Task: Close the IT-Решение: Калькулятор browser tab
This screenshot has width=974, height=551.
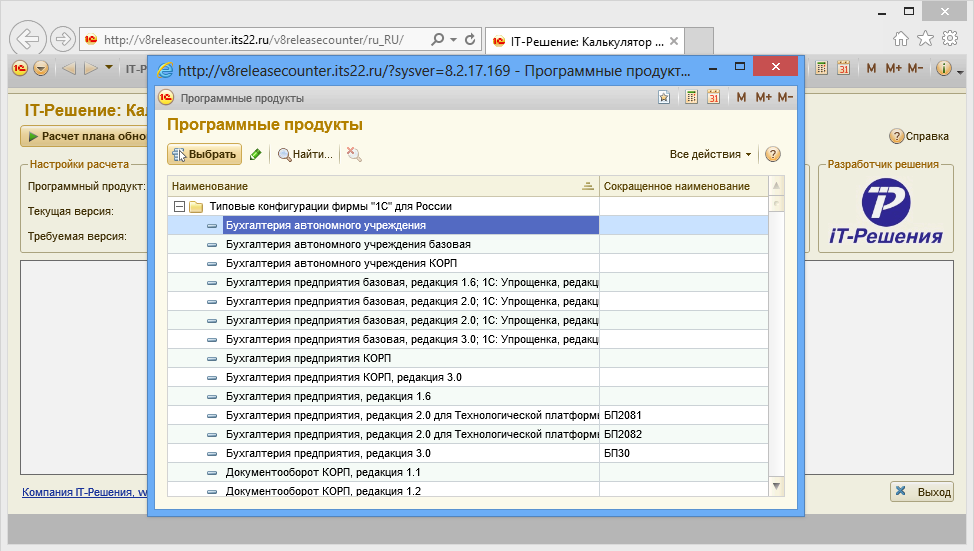Action: click(674, 42)
